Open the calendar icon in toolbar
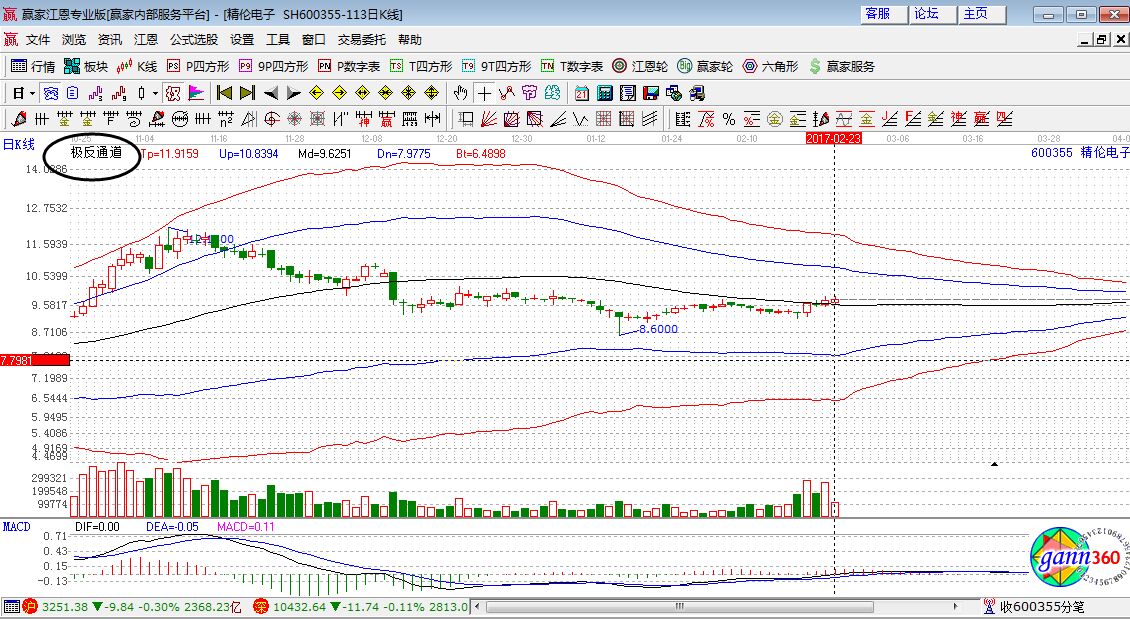 [x=581, y=93]
